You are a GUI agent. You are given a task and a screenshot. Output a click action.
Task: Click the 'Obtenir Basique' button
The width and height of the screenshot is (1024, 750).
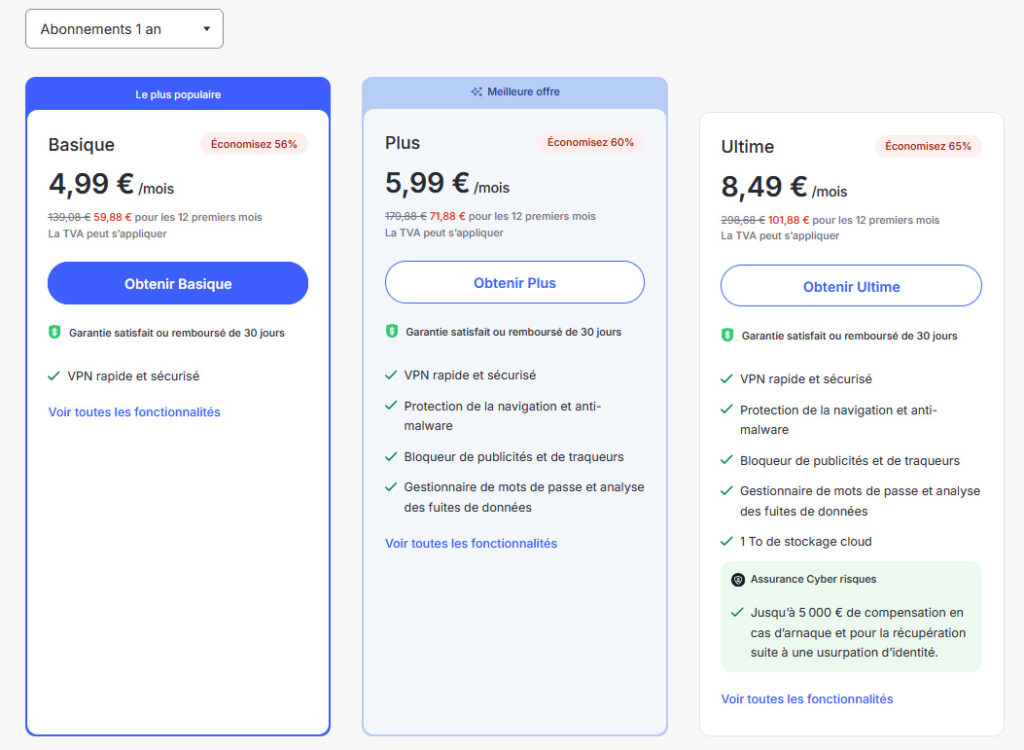(177, 284)
